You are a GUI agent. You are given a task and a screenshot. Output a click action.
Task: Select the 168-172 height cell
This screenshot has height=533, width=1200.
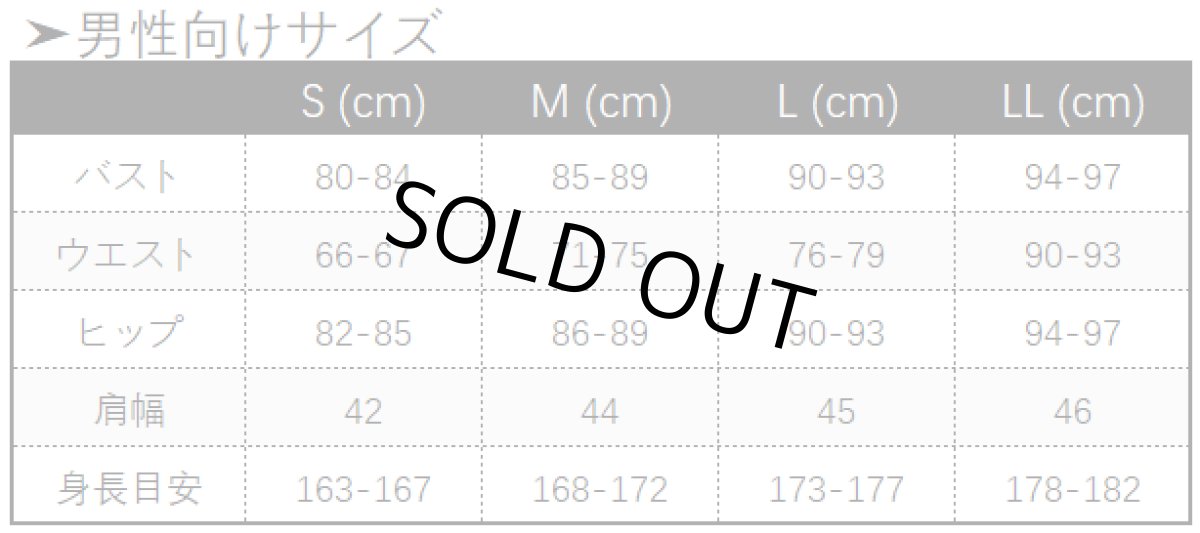600,489
